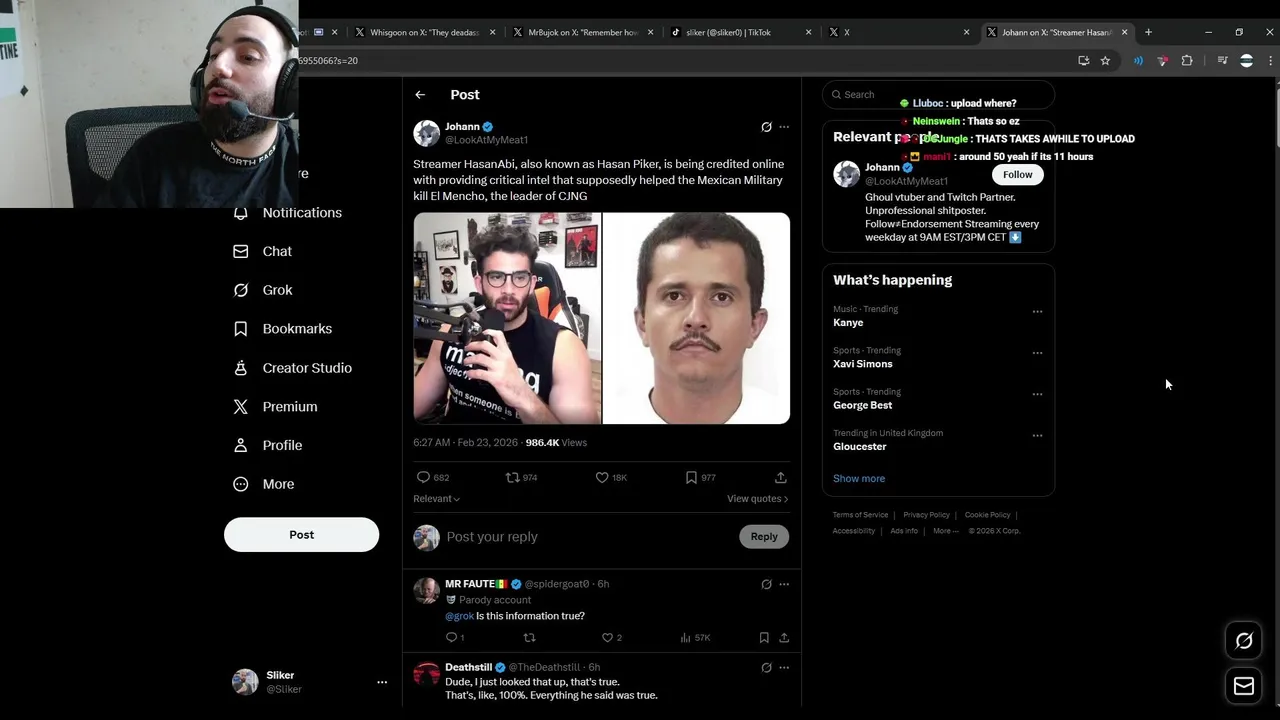Open Creator Studio in the sidebar
Image resolution: width=1280 pixels, height=720 pixels.
click(x=292, y=368)
